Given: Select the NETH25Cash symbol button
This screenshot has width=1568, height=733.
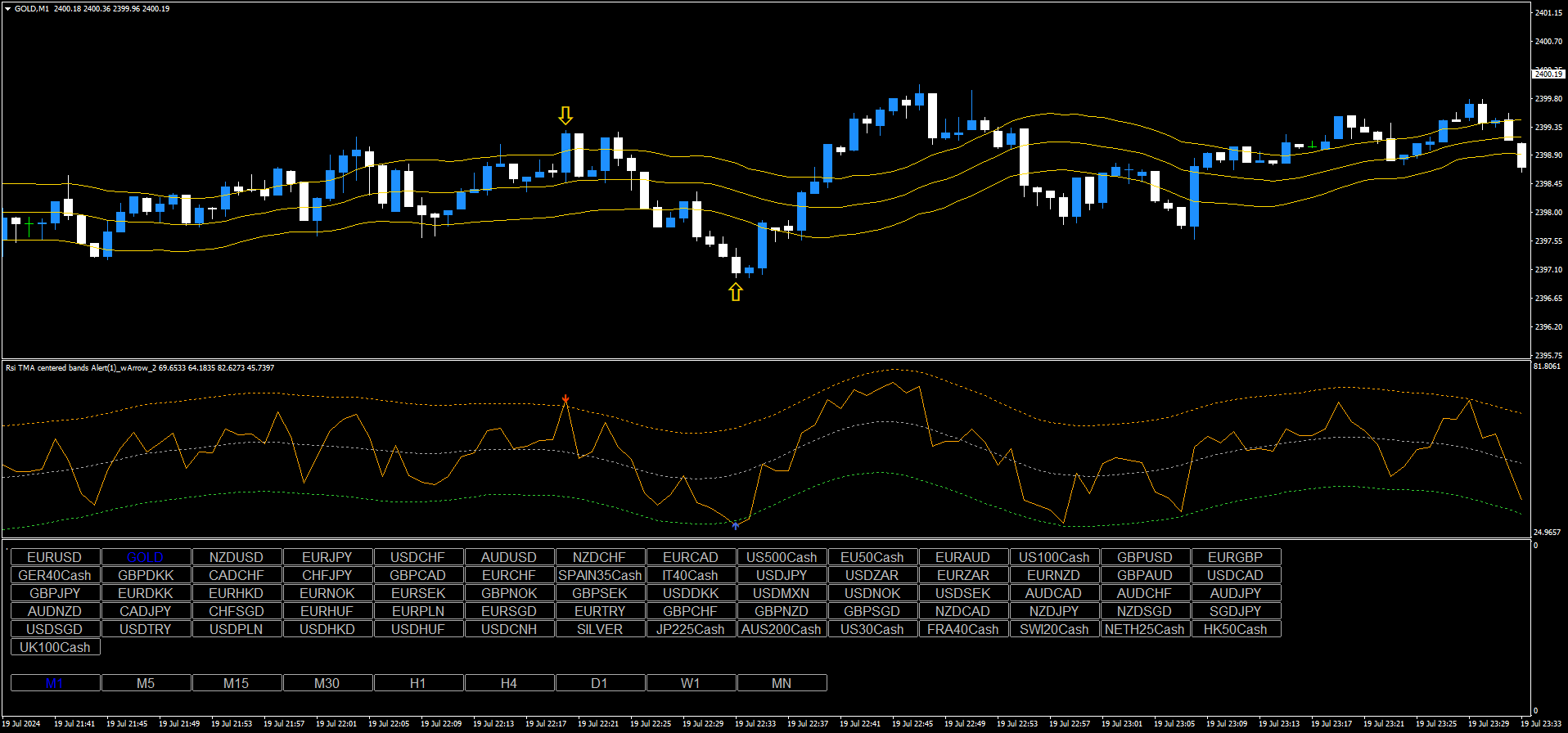Looking at the screenshot, I should 1145,629.
